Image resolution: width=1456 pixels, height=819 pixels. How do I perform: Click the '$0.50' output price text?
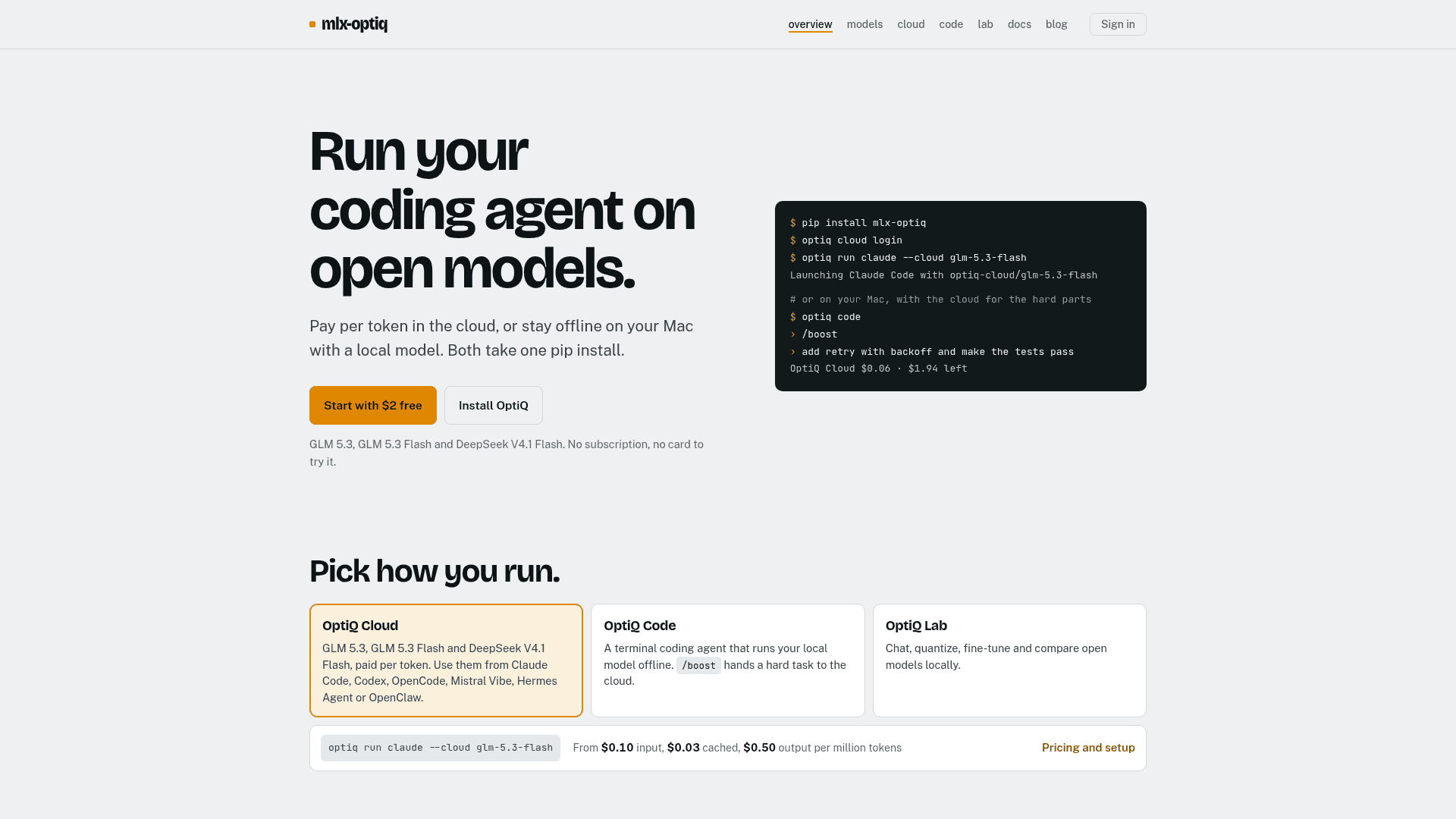pos(759,748)
